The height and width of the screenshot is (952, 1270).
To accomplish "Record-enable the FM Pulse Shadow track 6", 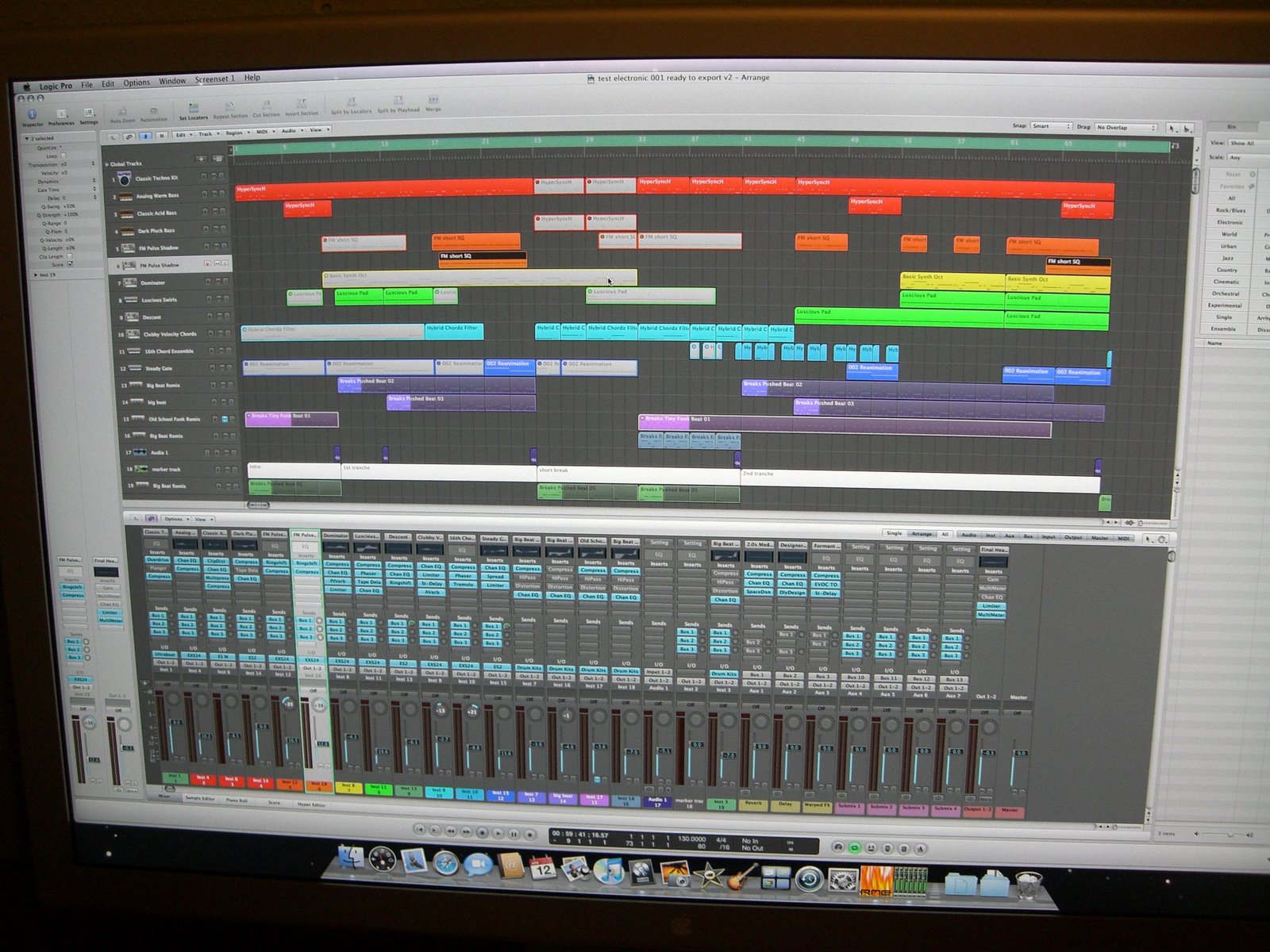I will coord(207,263).
